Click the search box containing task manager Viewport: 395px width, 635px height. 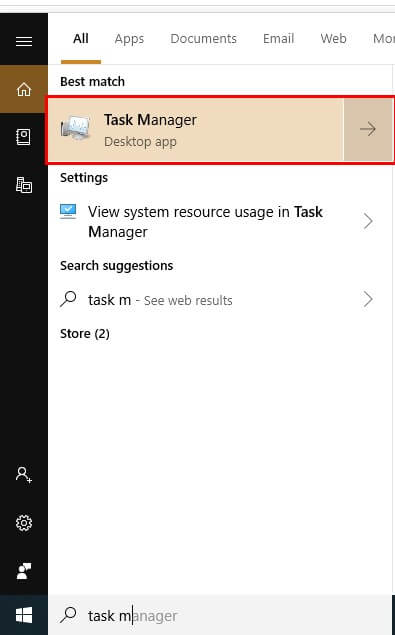pyautogui.click(x=221, y=616)
